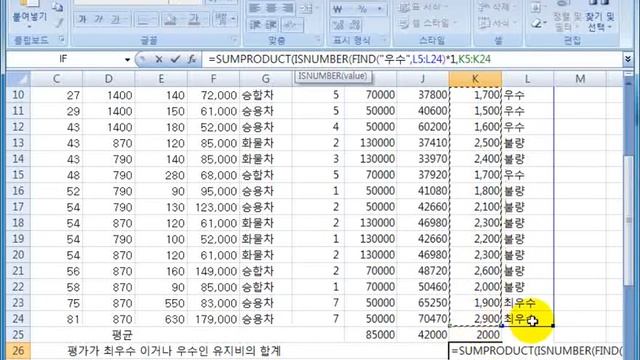The width and height of the screenshot is (640, 360).
Task: Select column F header
Action: 213,79
